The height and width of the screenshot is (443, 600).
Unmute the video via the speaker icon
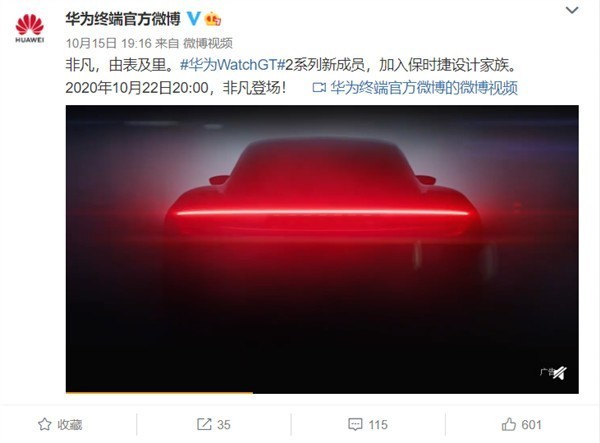pyautogui.click(x=560, y=373)
